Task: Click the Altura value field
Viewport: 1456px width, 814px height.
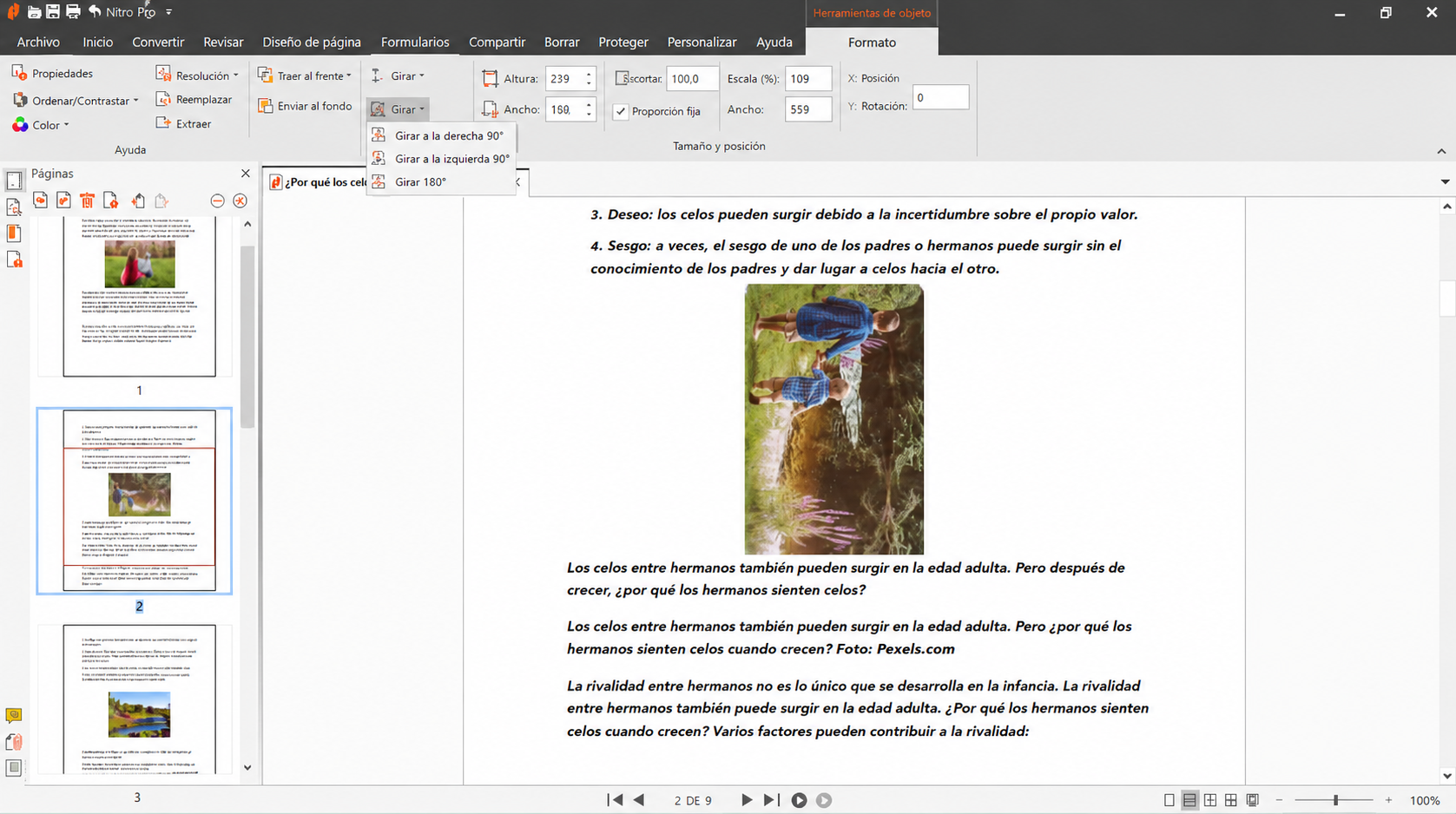Action: pos(564,79)
